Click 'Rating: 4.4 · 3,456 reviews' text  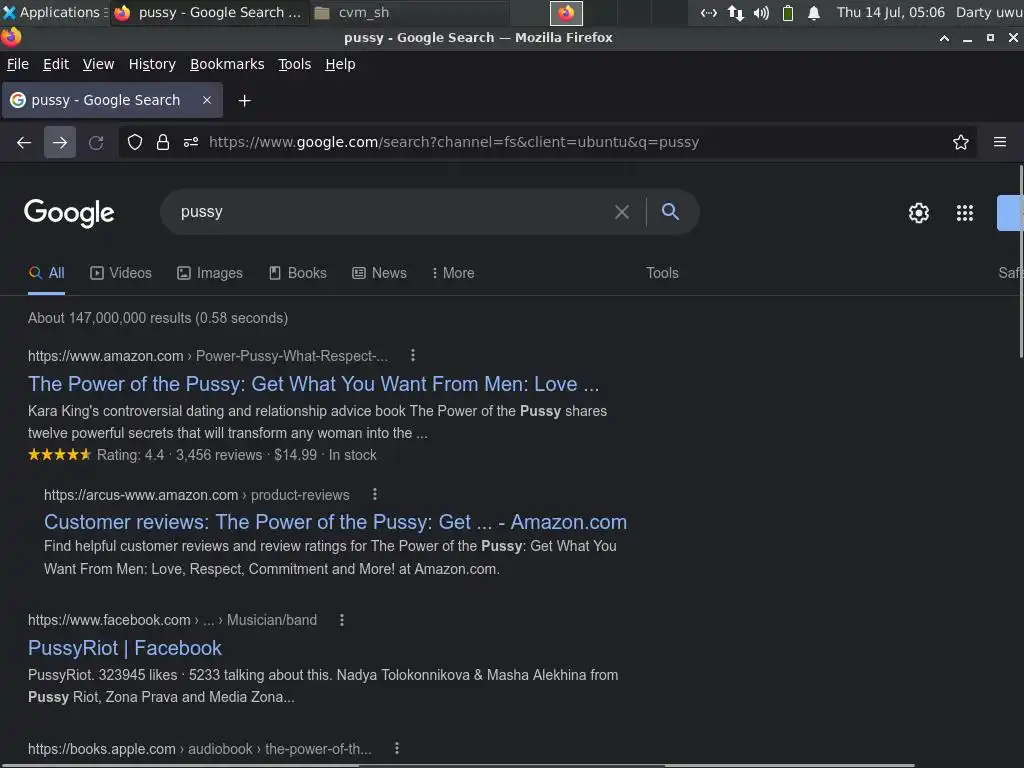tap(180, 455)
